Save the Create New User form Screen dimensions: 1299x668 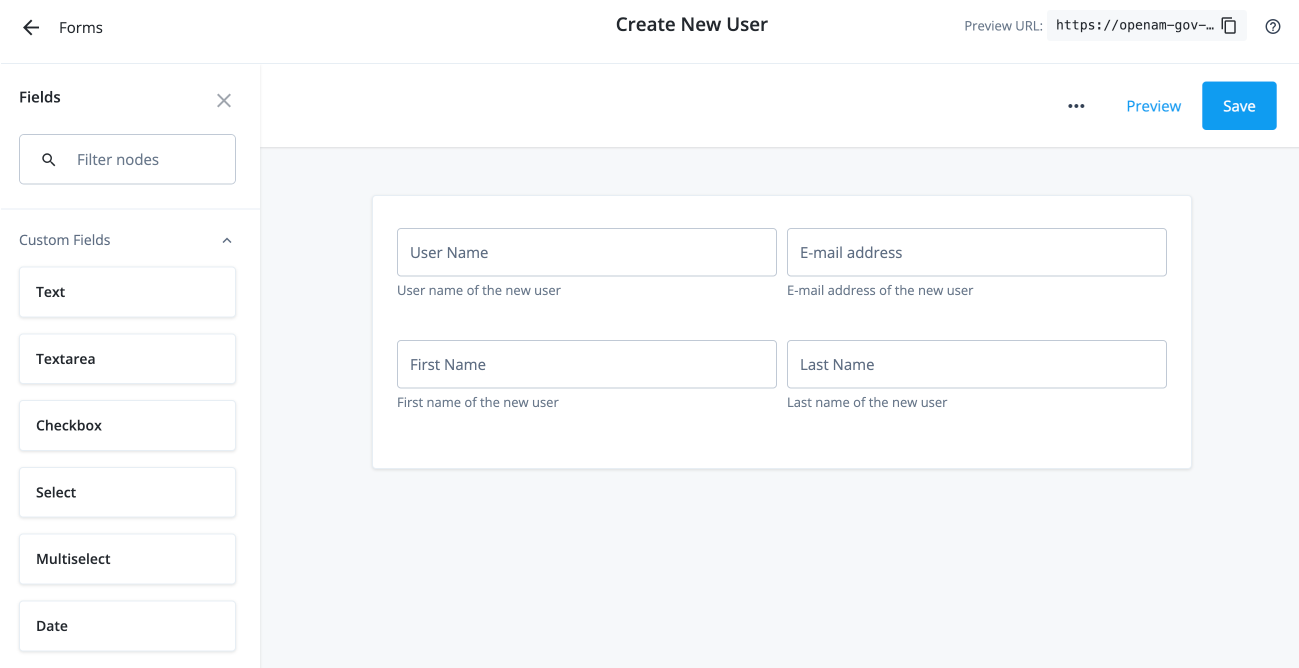pyautogui.click(x=1239, y=105)
